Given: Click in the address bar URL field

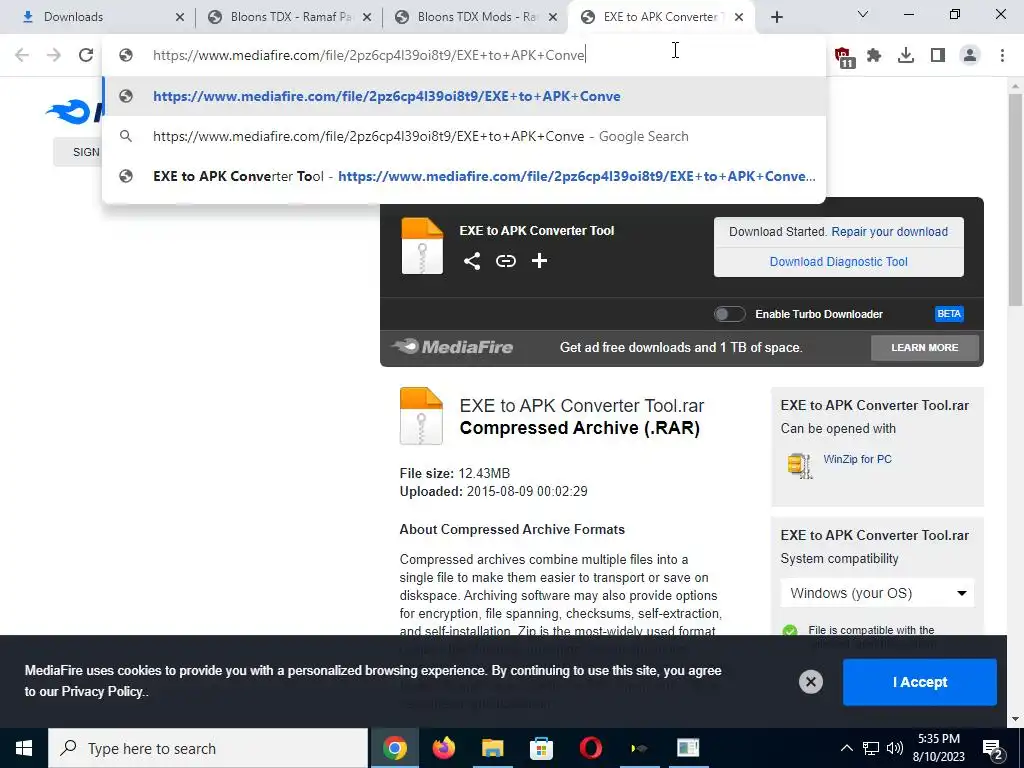Looking at the screenshot, I should (464, 55).
